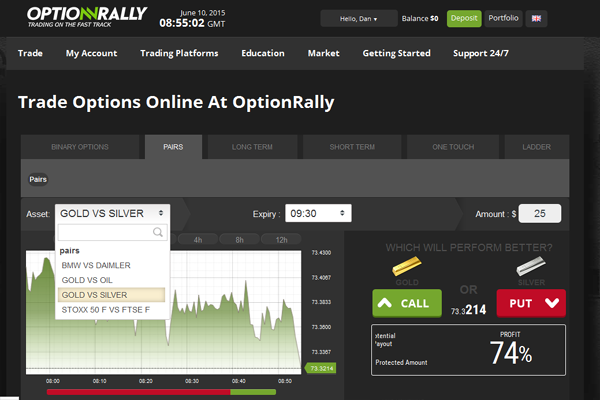
Task: Open the Trading Platforms menu
Action: point(179,53)
